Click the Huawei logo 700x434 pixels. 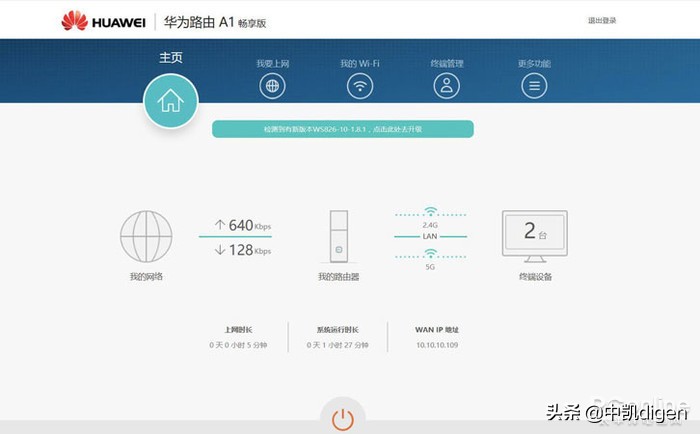(104, 21)
